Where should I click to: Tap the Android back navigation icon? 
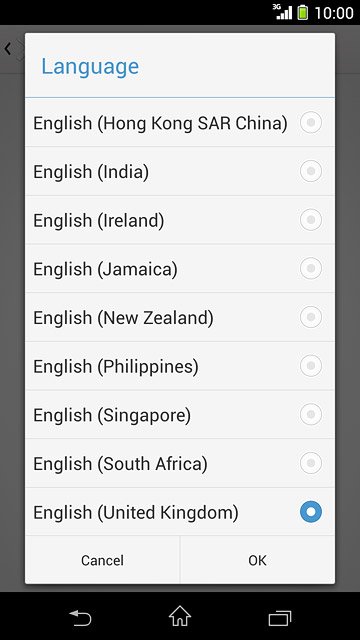(80, 617)
